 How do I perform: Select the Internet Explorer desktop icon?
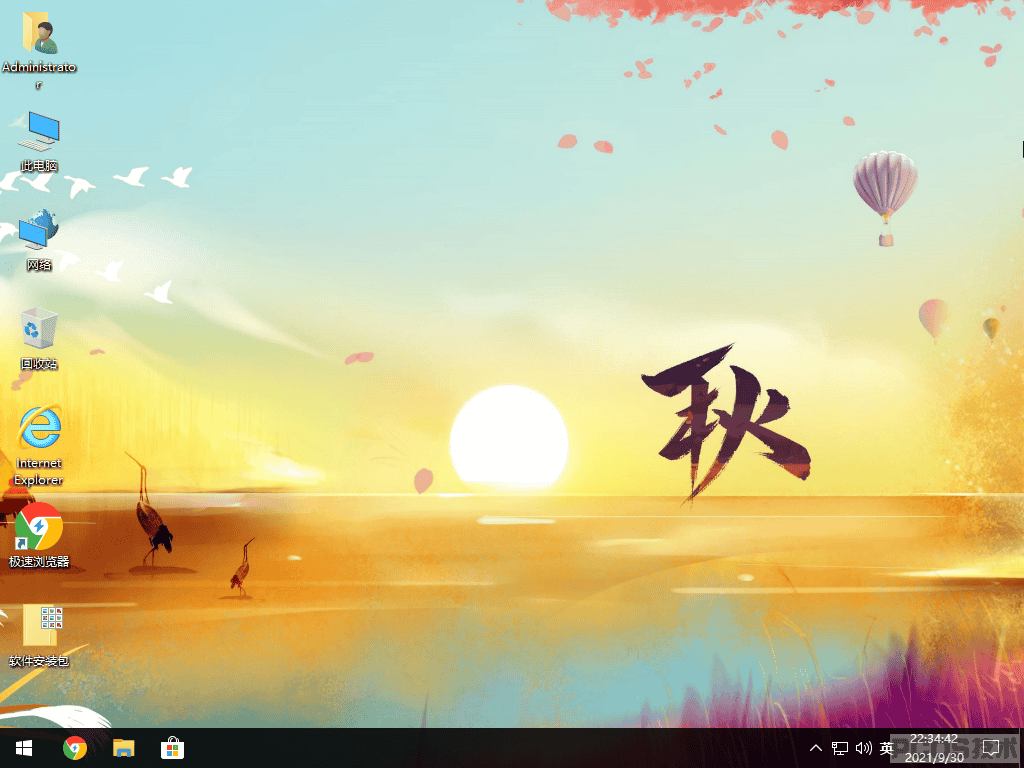pyautogui.click(x=39, y=446)
